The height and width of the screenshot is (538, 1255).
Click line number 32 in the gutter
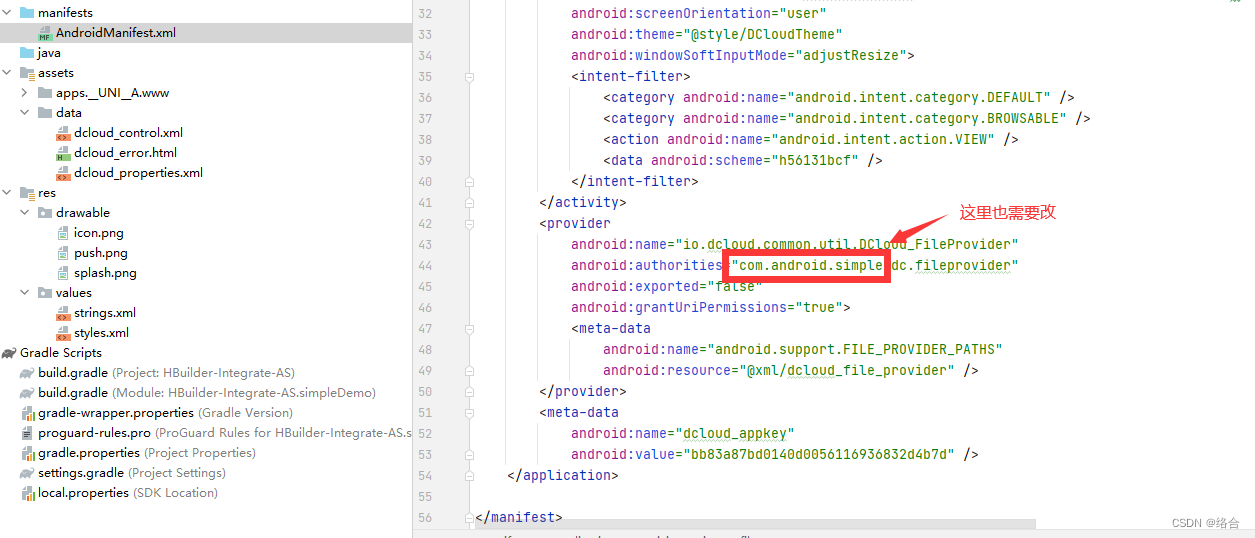pos(425,14)
